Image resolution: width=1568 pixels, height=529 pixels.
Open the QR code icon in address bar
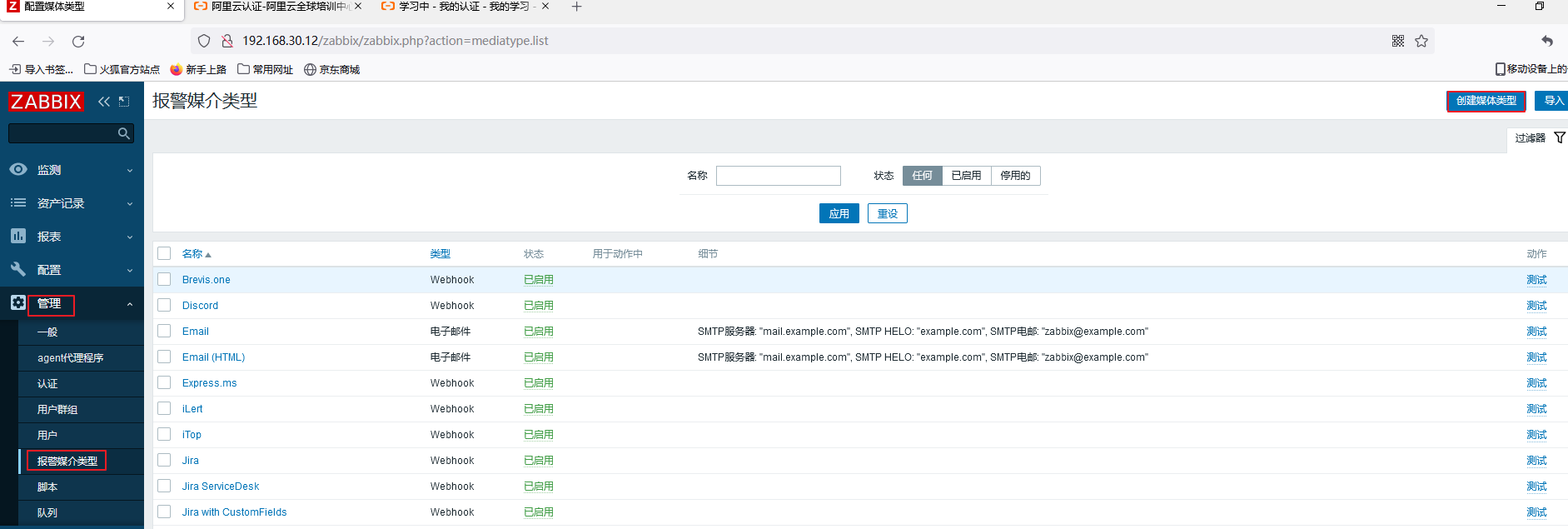(1398, 41)
